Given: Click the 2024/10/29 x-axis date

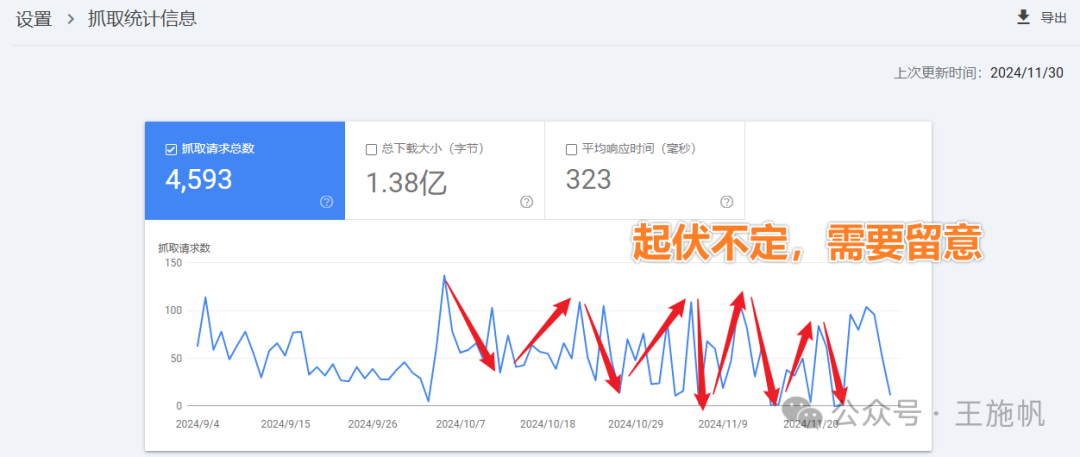Looking at the screenshot, I should pos(636,423).
